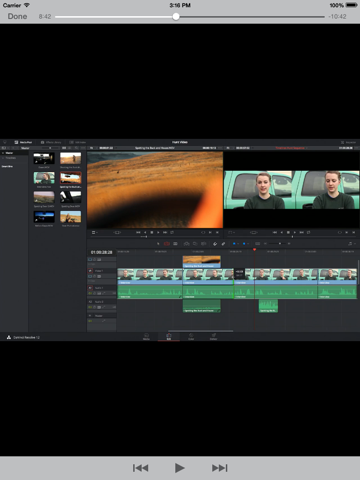This screenshot has width=360, height=480.
Task: Skip to the previous track icon
Action: [140, 468]
